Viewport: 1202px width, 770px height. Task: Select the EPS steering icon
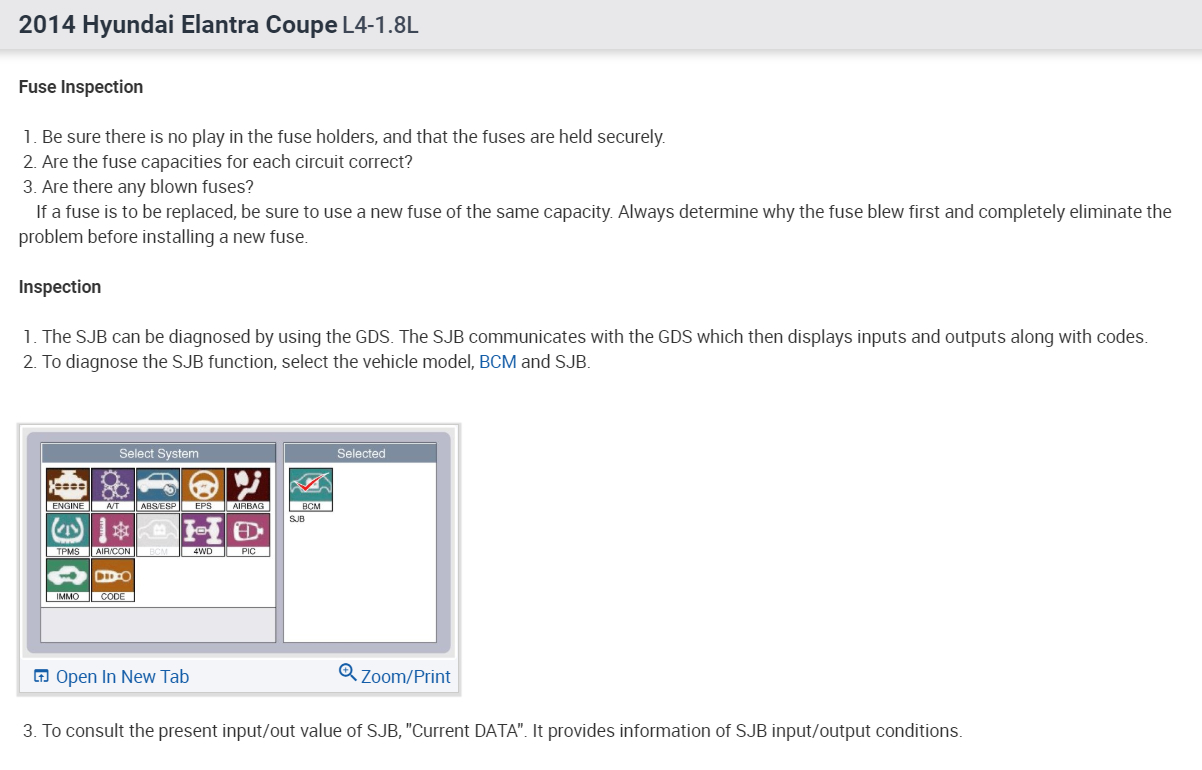203,490
